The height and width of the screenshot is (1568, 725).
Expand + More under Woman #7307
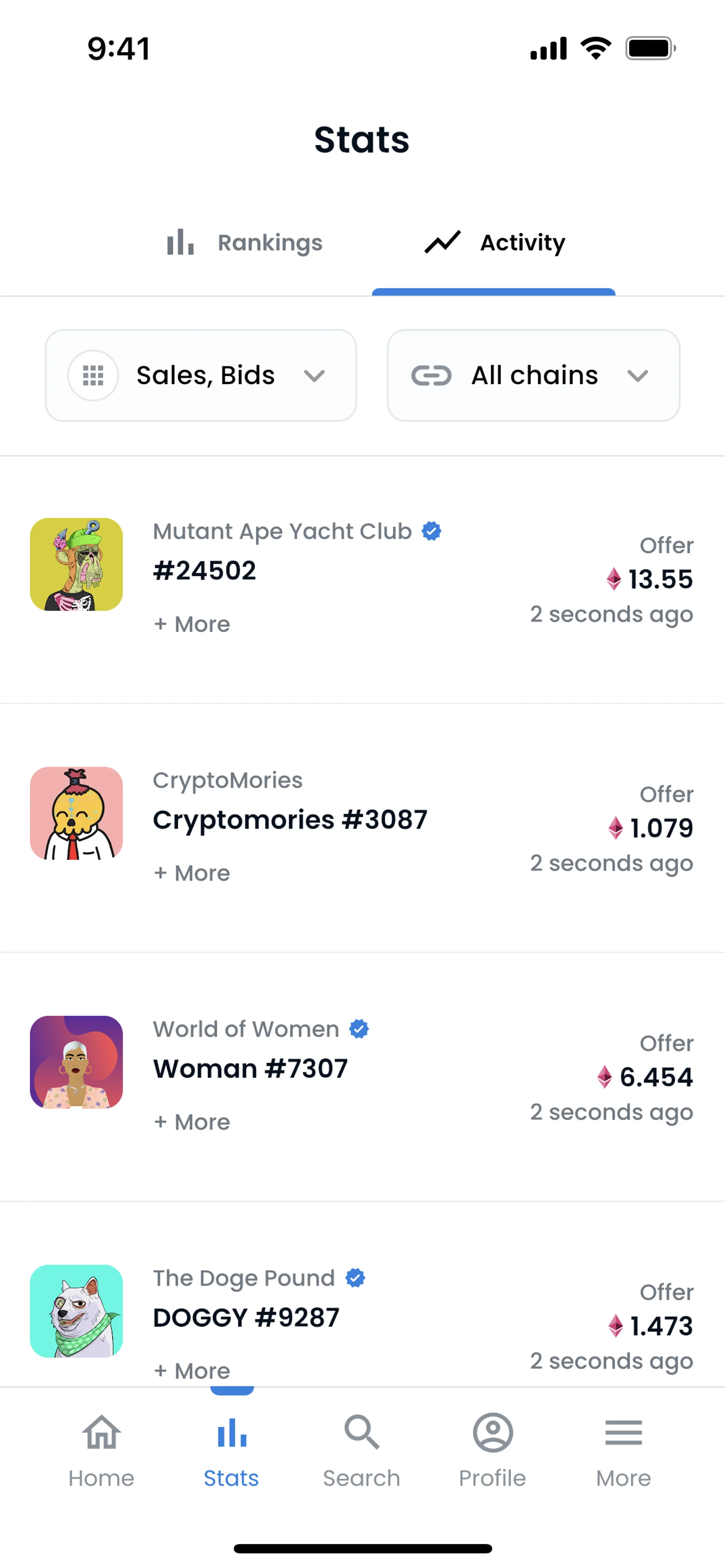click(192, 1122)
